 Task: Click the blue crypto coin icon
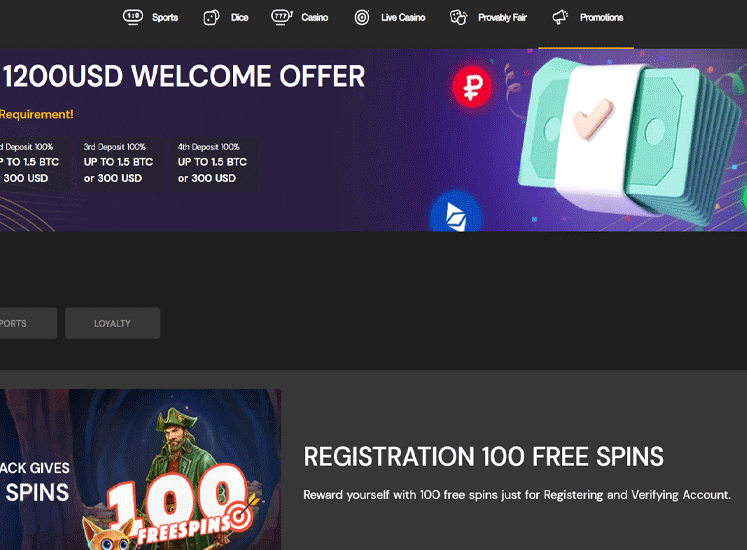[456, 213]
